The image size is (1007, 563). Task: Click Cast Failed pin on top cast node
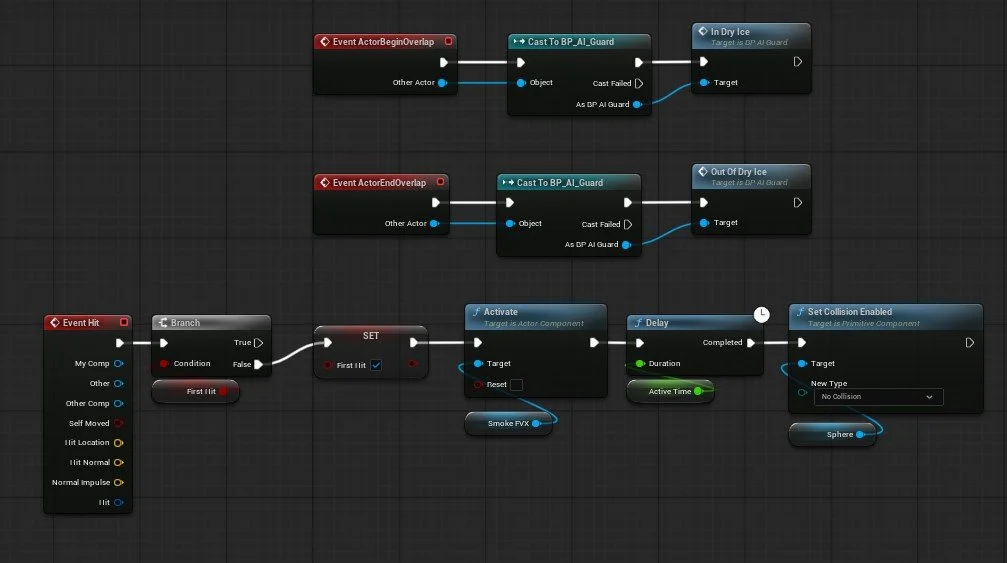638,83
